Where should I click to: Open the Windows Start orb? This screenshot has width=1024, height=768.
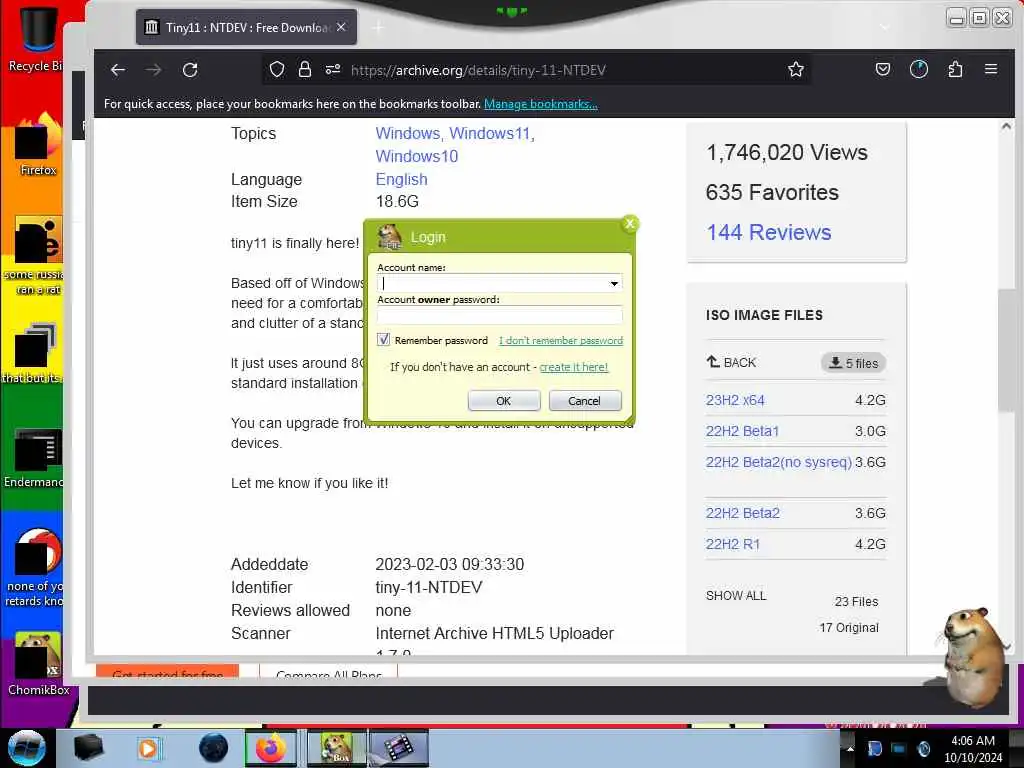point(26,748)
